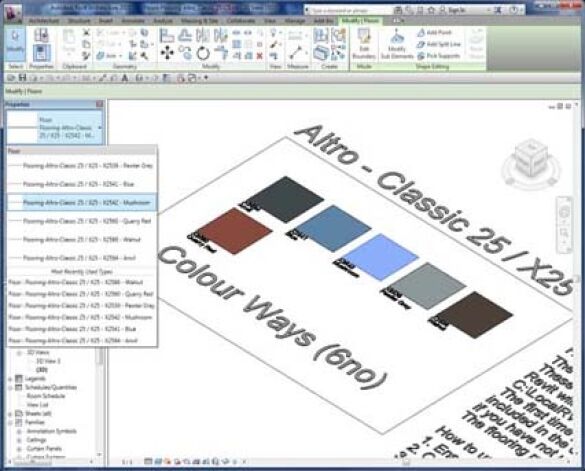This screenshot has height=471, width=585.
Task: Click the Pewter Grey colour swatch
Action: (x=429, y=286)
